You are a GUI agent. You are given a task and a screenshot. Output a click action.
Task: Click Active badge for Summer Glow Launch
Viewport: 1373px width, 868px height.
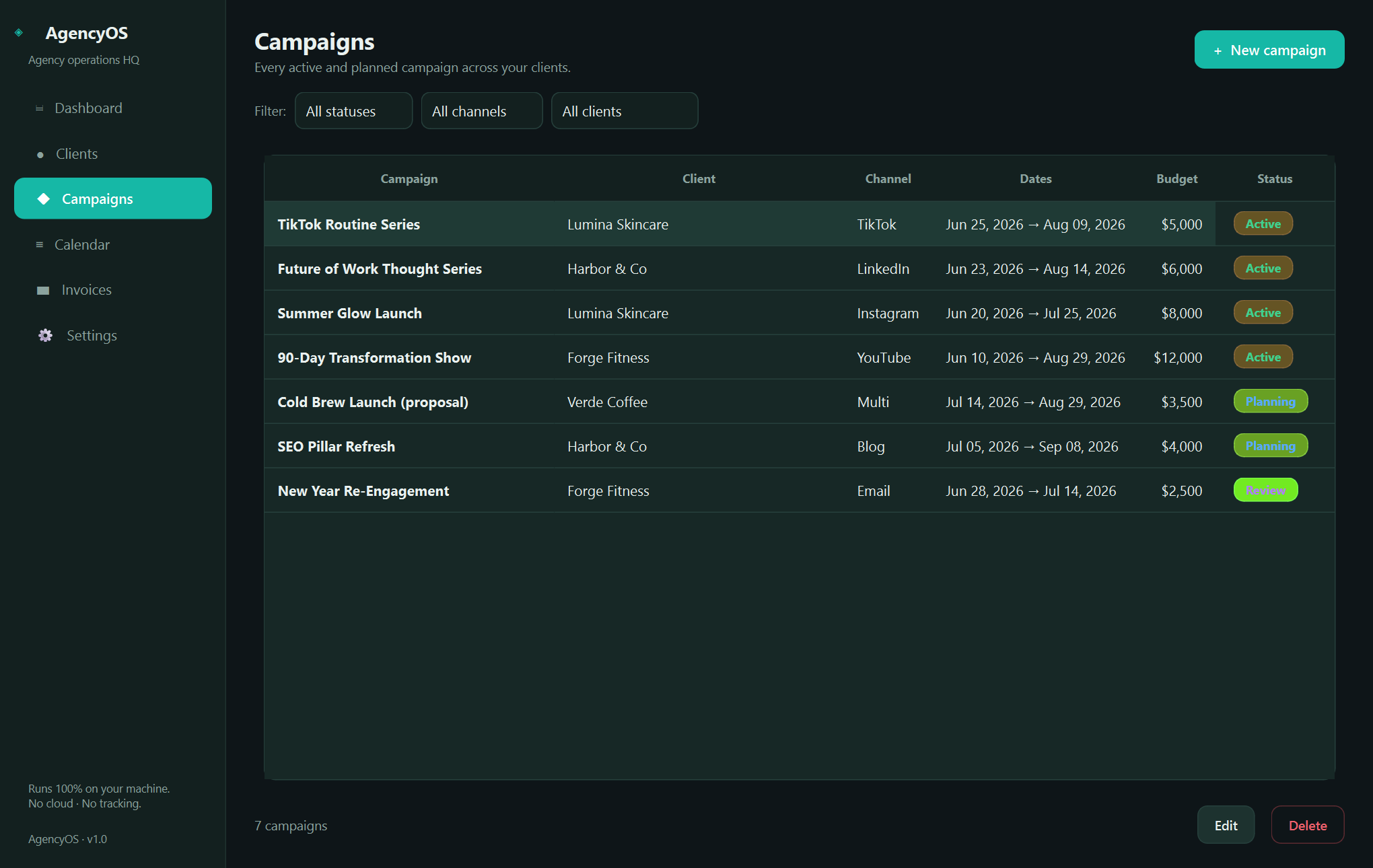(x=1263, y=312)
